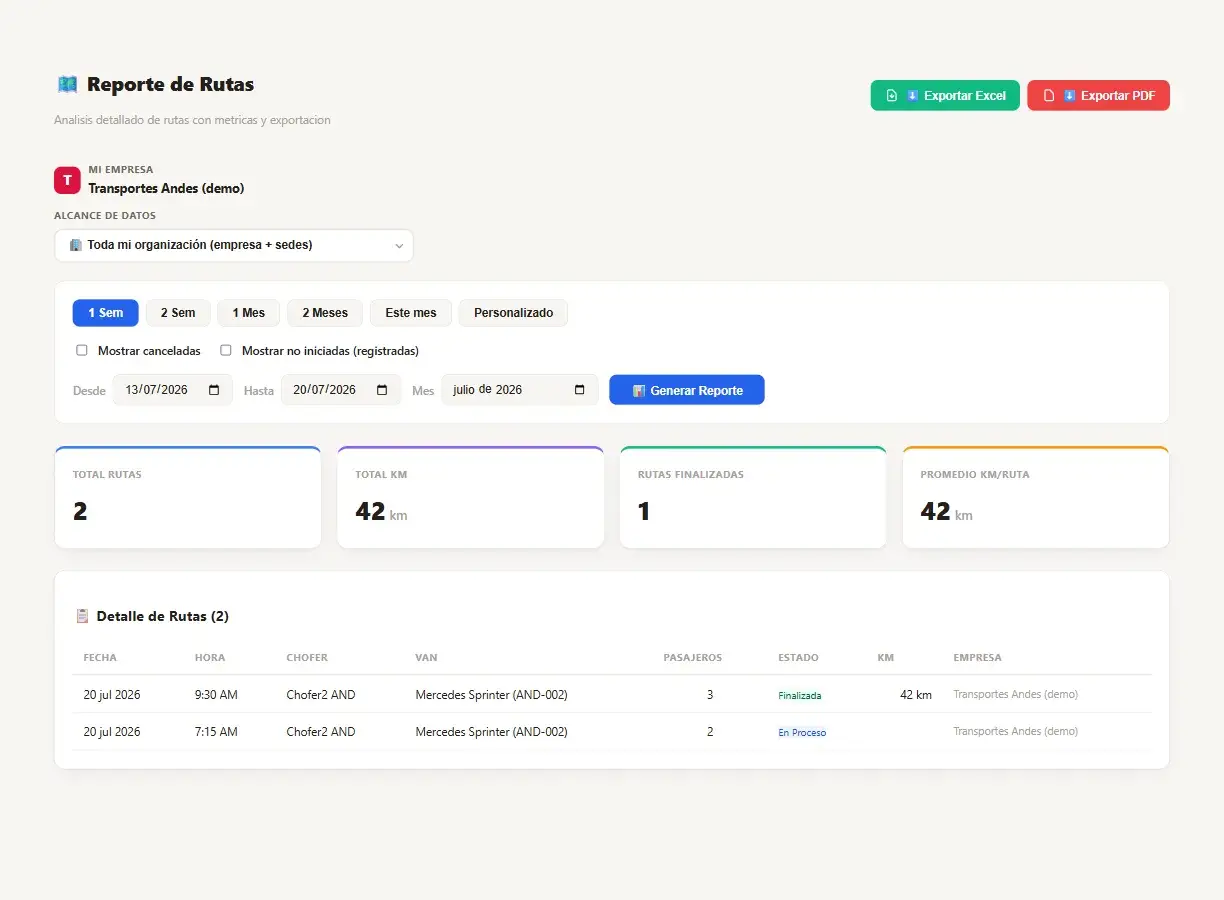This screenshot has height=900, width=1224.
Task: Click the Fecha column header
Action: click(x=100, y=658)
